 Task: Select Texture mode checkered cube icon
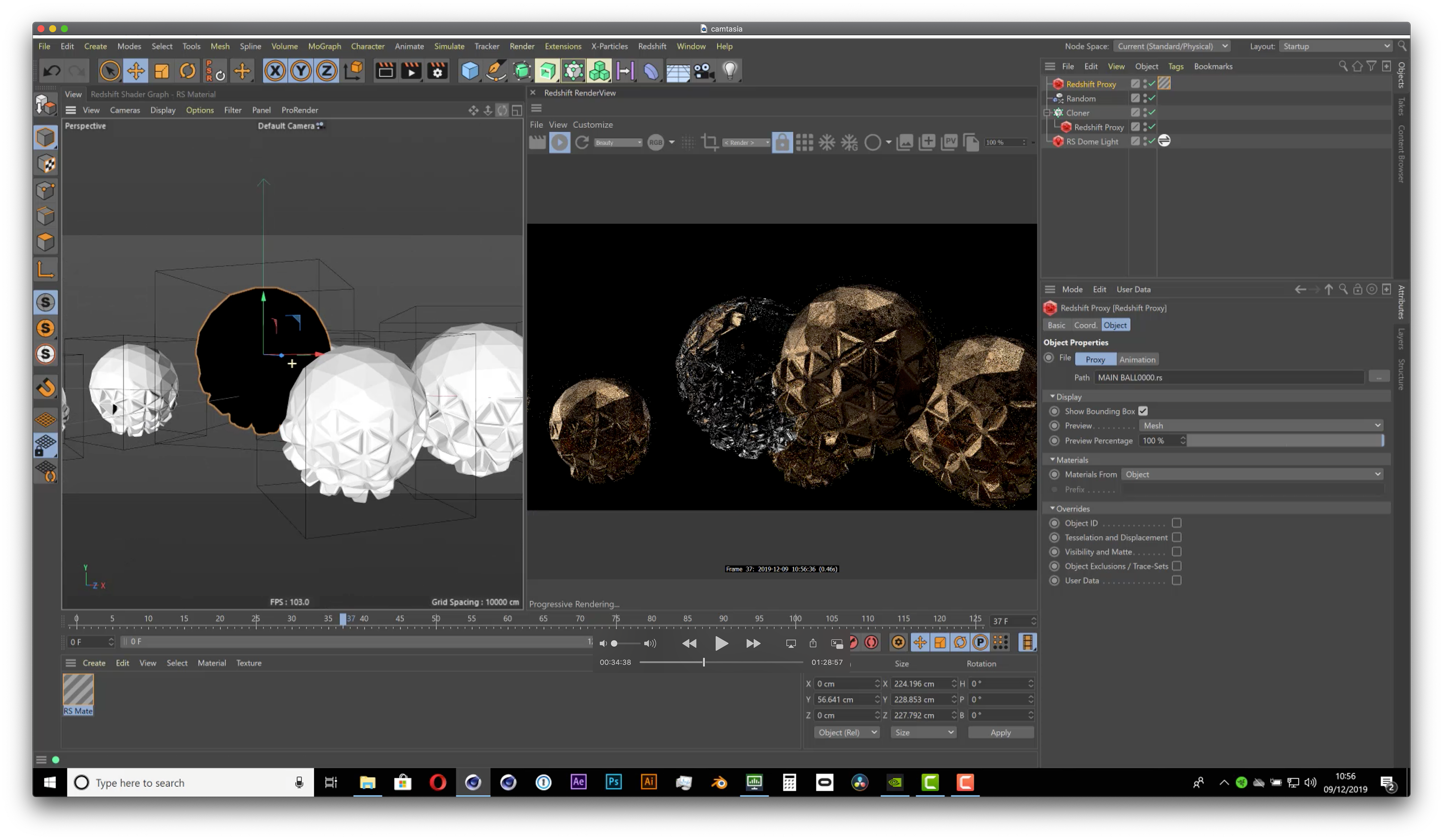click(x=46, y=164)
